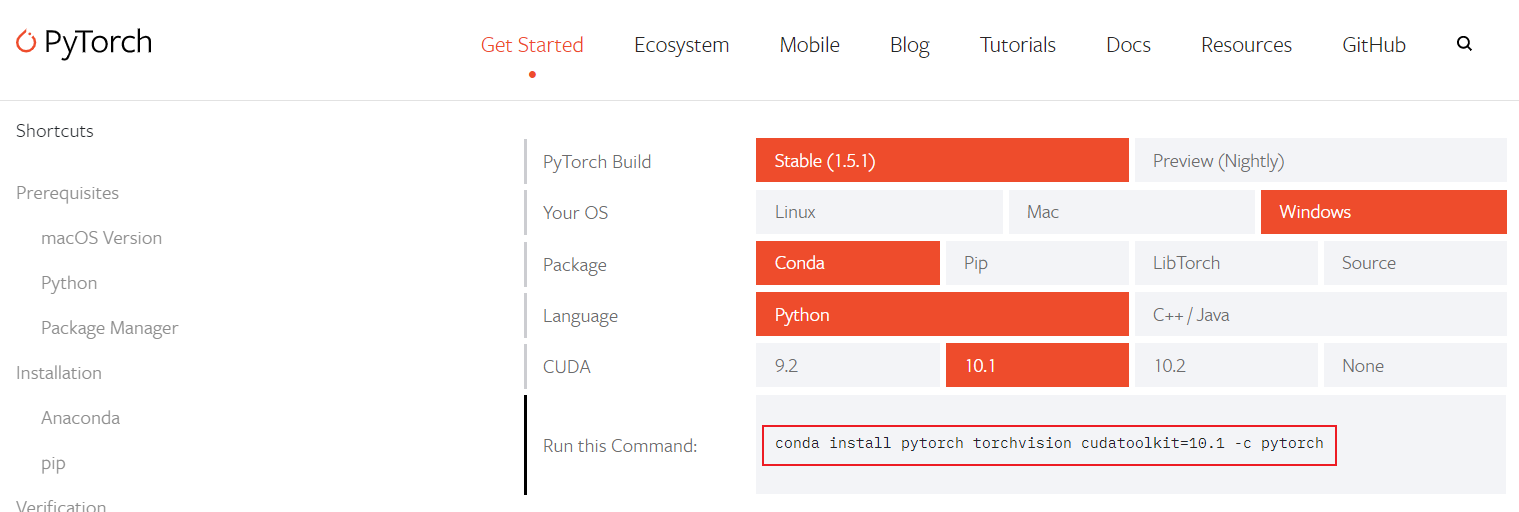
Task: Click the Language row label
Action: tap(580, 316)
